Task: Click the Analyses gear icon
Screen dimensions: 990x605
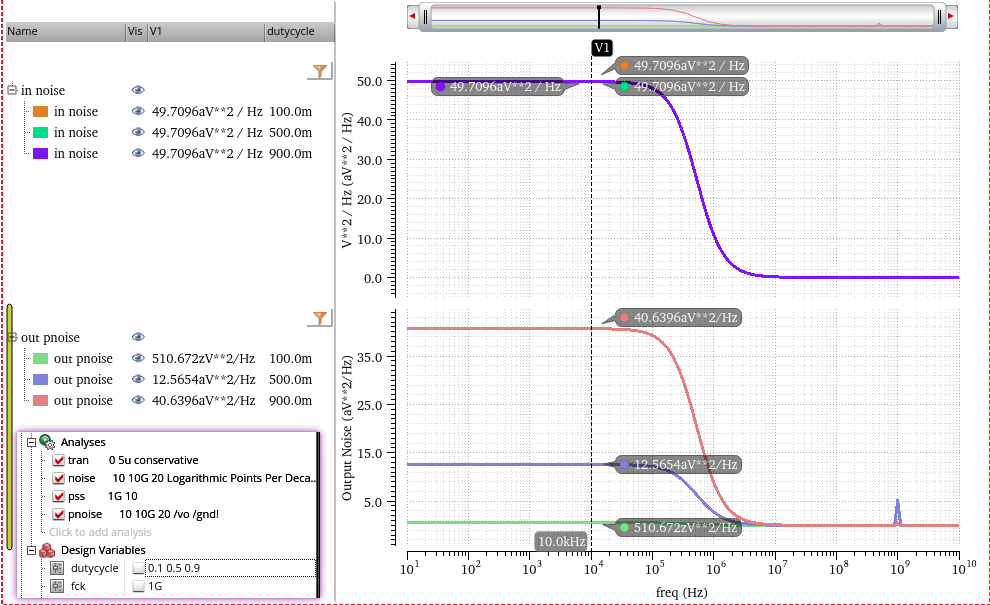Action: click(47, 442)
